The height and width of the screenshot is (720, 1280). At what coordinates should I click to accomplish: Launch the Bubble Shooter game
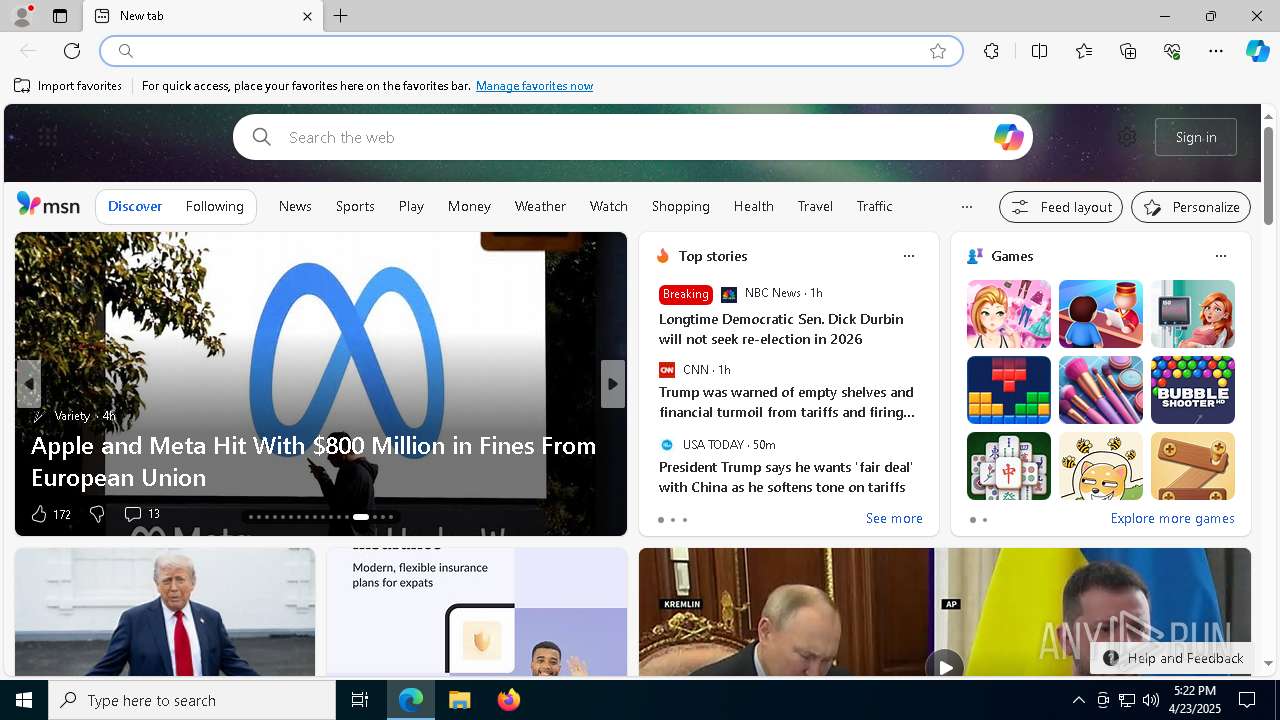point(1193,390)
